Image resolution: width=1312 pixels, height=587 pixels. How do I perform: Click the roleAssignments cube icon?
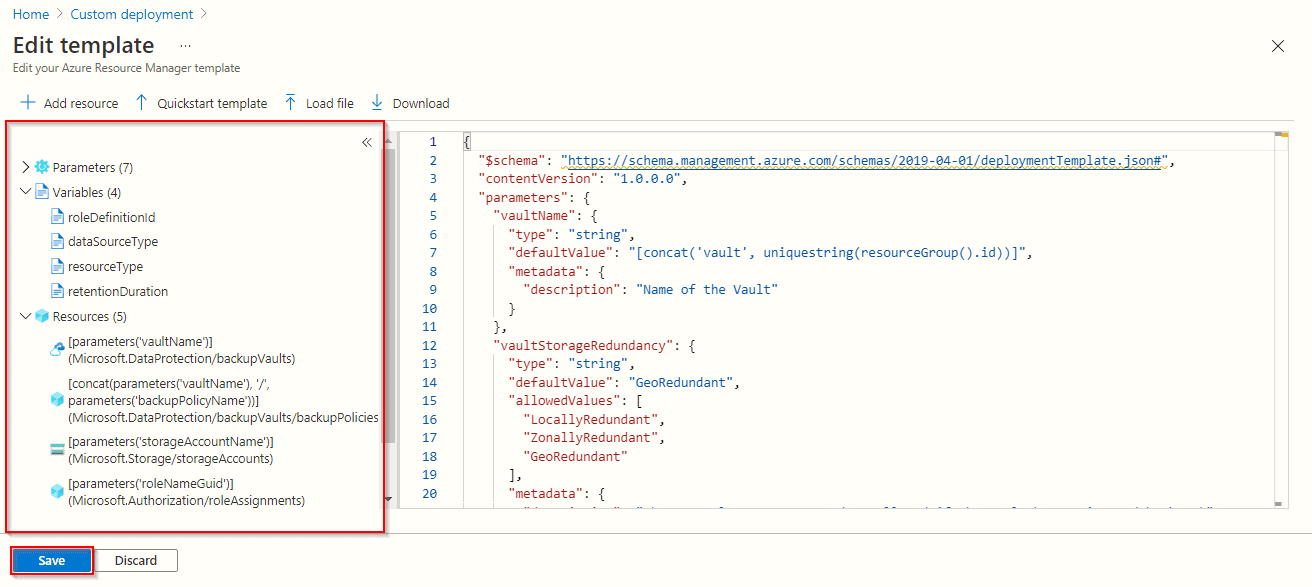(x=57, y=492)
